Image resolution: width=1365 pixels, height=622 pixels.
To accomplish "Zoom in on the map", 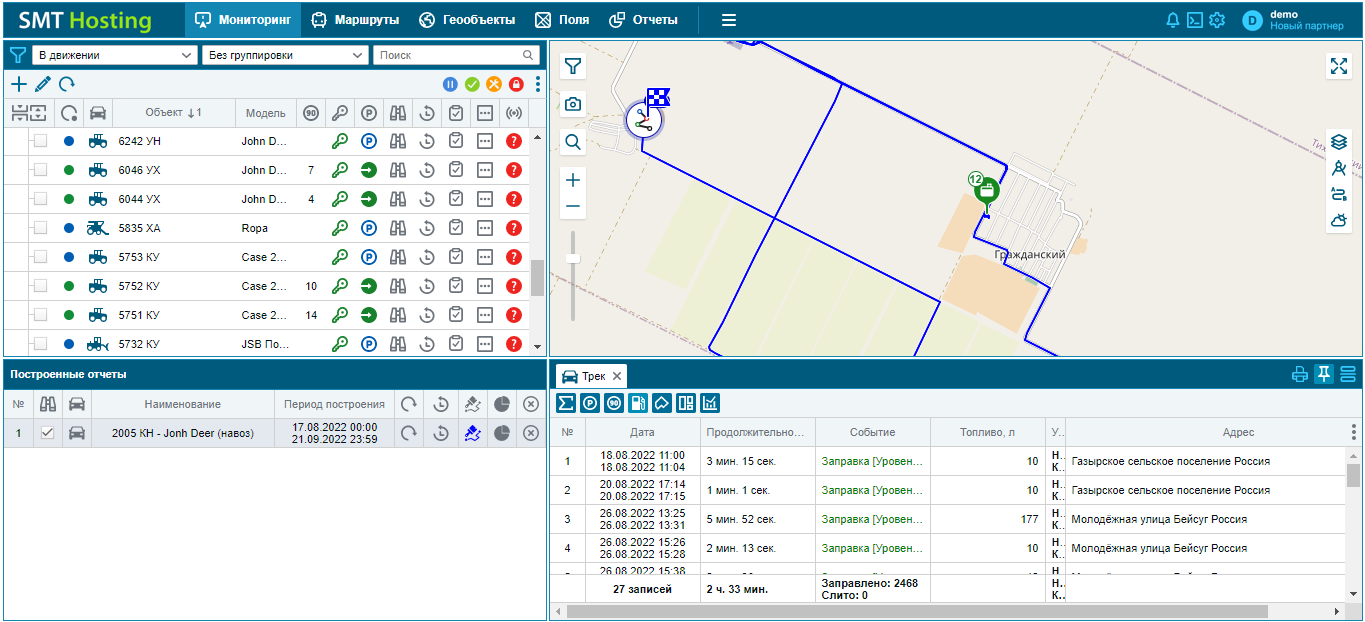I will click(573, 180).
